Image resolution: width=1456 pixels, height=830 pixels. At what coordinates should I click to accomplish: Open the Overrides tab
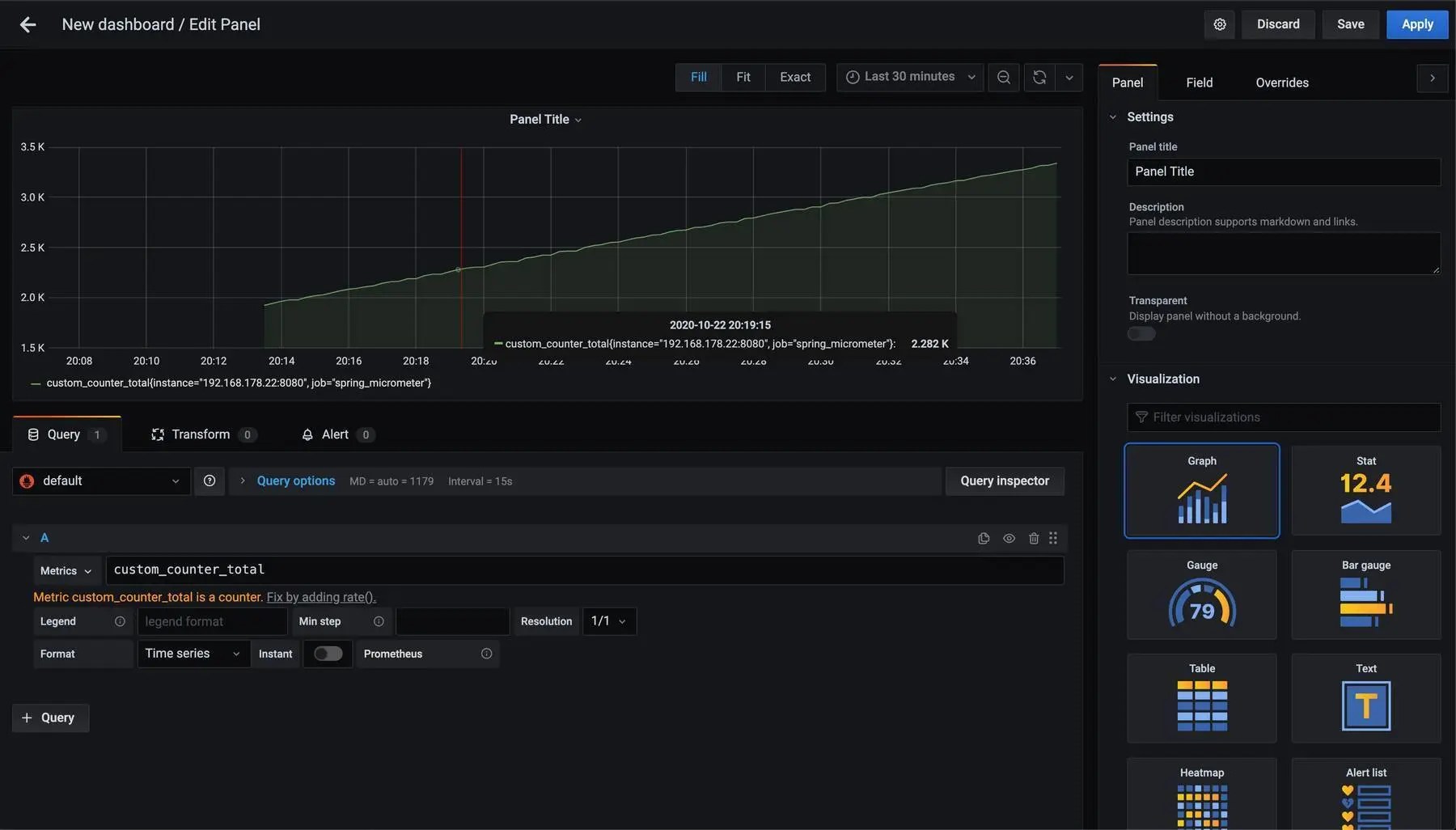[1281, 82]
